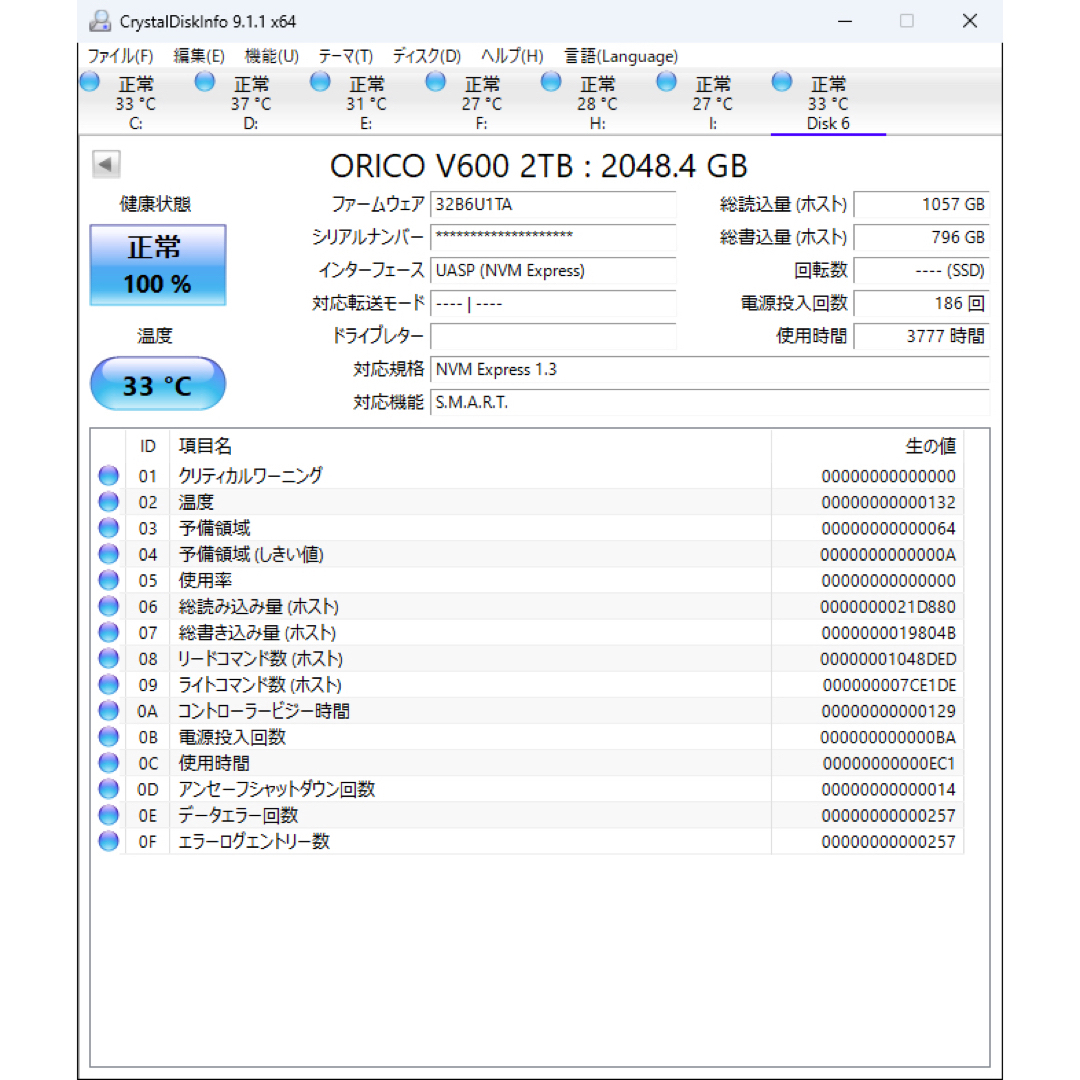Open the 編集(E) menu
The height and width of the screenshot is (1080, 1080).
199,56
